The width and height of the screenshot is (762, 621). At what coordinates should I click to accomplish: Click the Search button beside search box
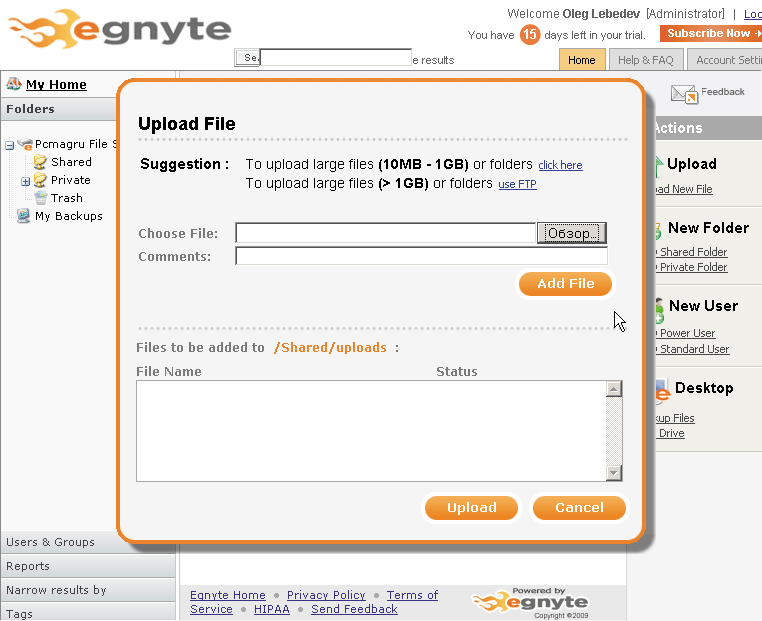pos(248,57)
